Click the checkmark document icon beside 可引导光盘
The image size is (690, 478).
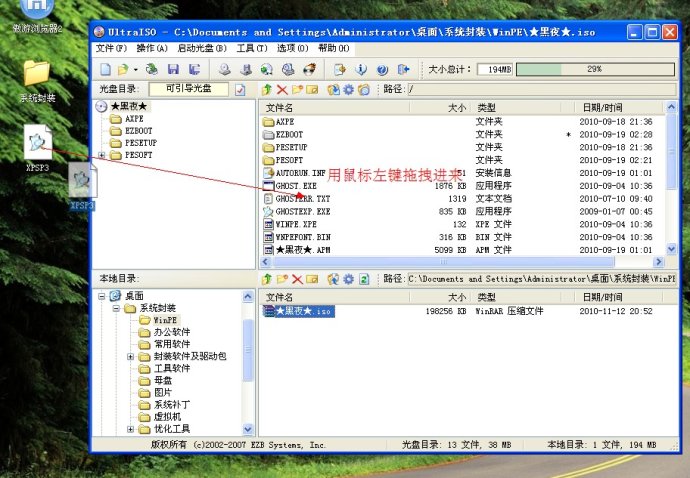[240, 89]
